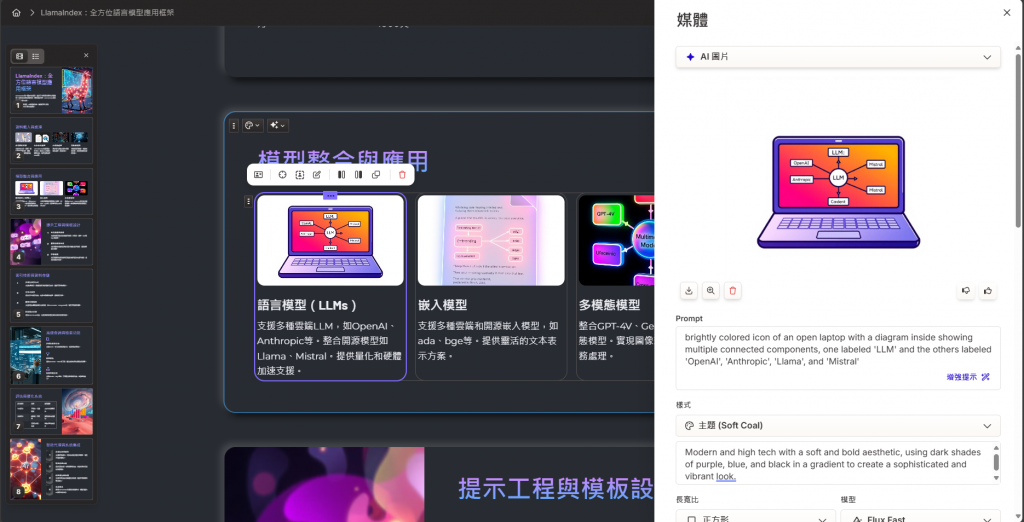The height and width of the screenshot is (522, 1024).
Task: Open slide 2 thumbnail
Action: (52, 140)
